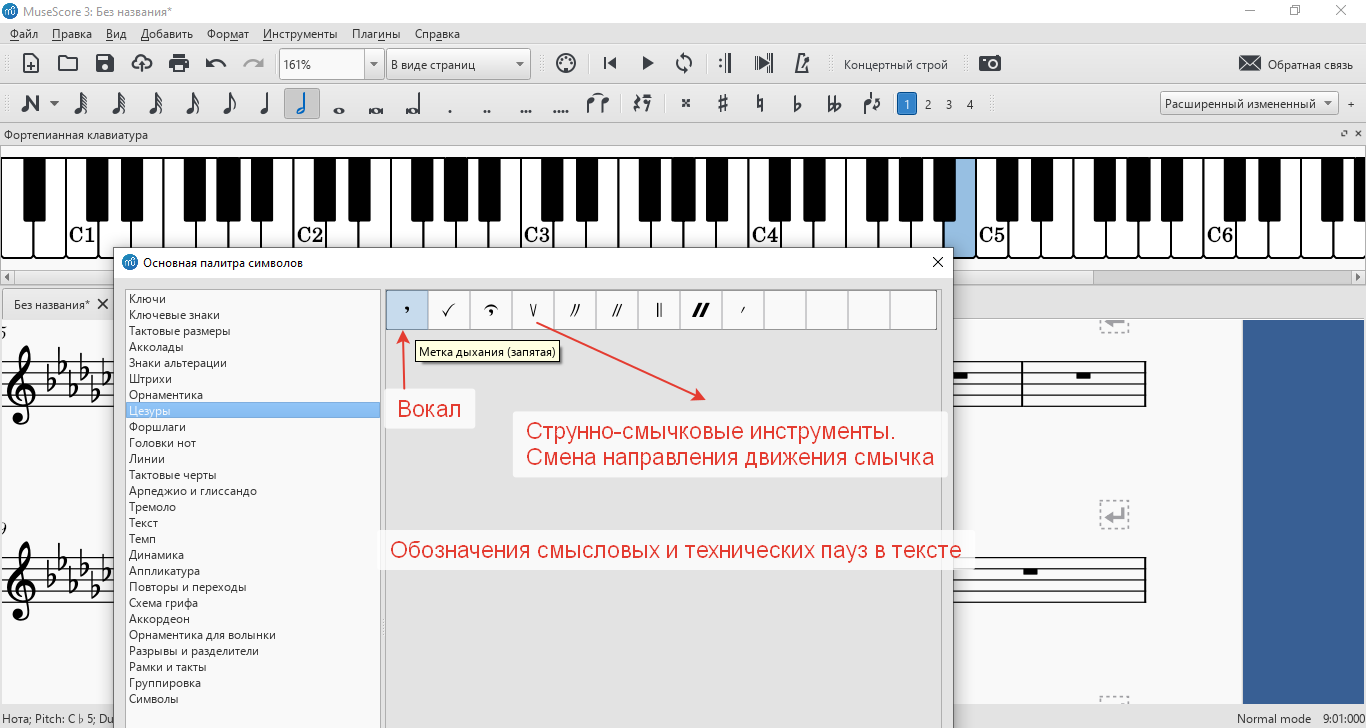Switch to voice 2
This screenshot has height=728, width=1366.
click(x=928, y=104)
